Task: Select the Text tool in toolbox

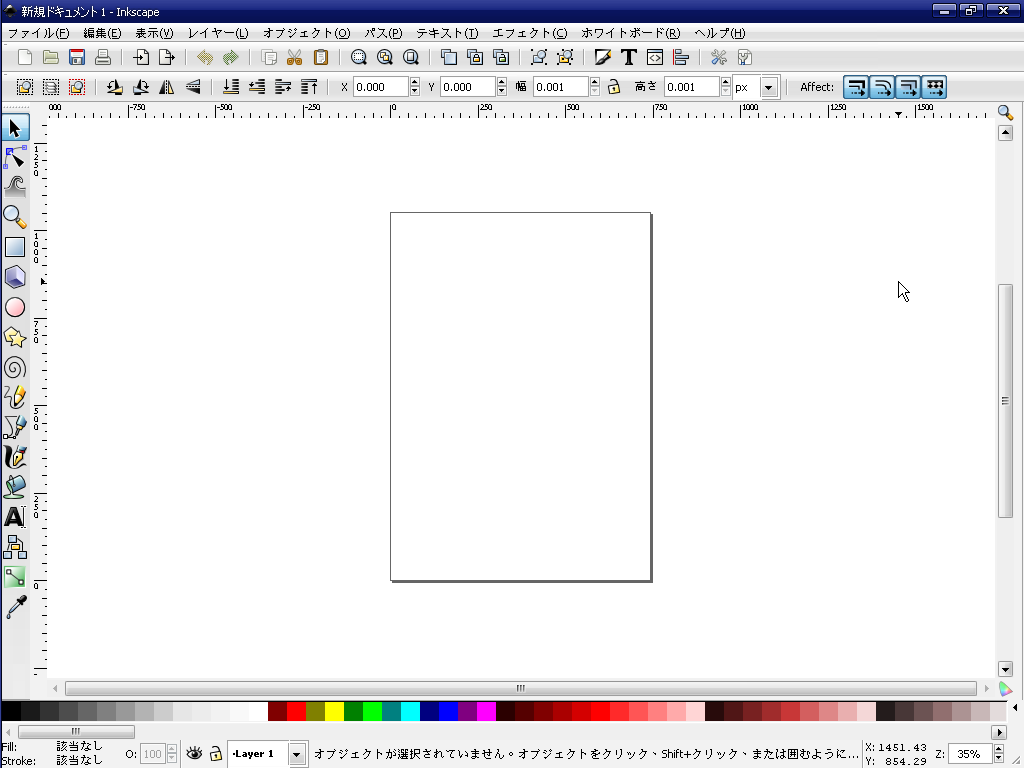Action: [x=15, y=517]
